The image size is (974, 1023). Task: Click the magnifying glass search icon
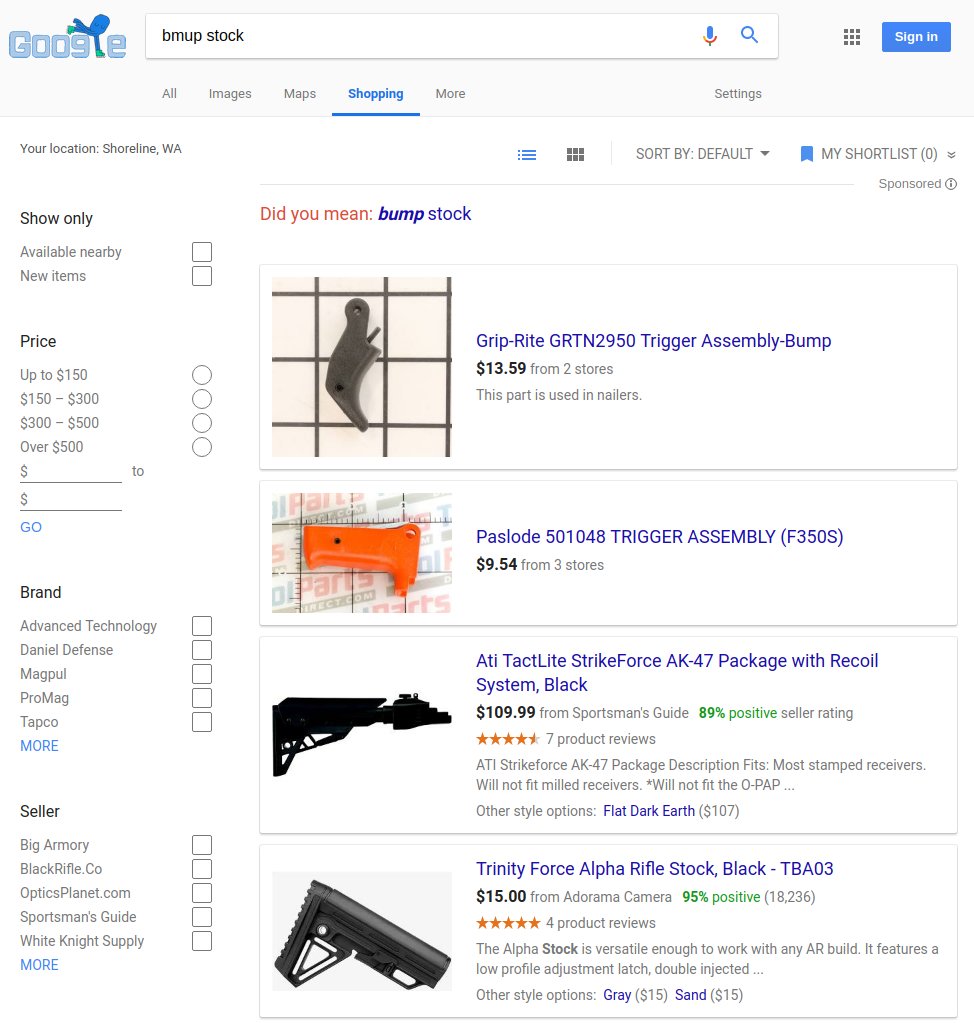pyautogui.click(x=750, y=35)
